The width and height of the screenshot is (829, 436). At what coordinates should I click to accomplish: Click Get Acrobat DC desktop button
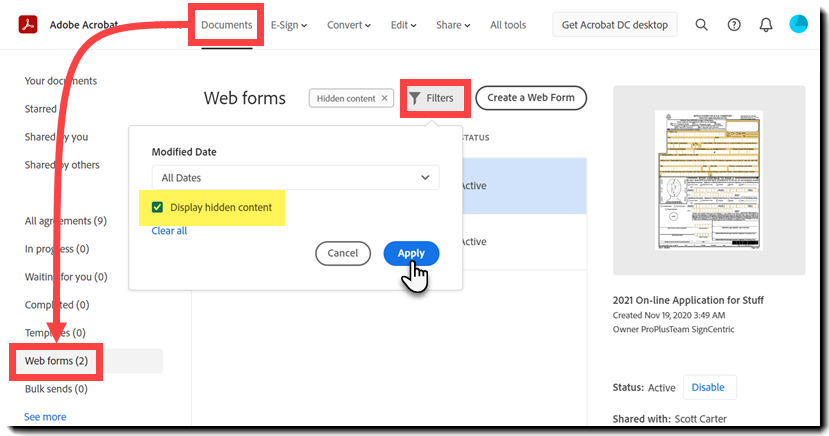point(615,25)
